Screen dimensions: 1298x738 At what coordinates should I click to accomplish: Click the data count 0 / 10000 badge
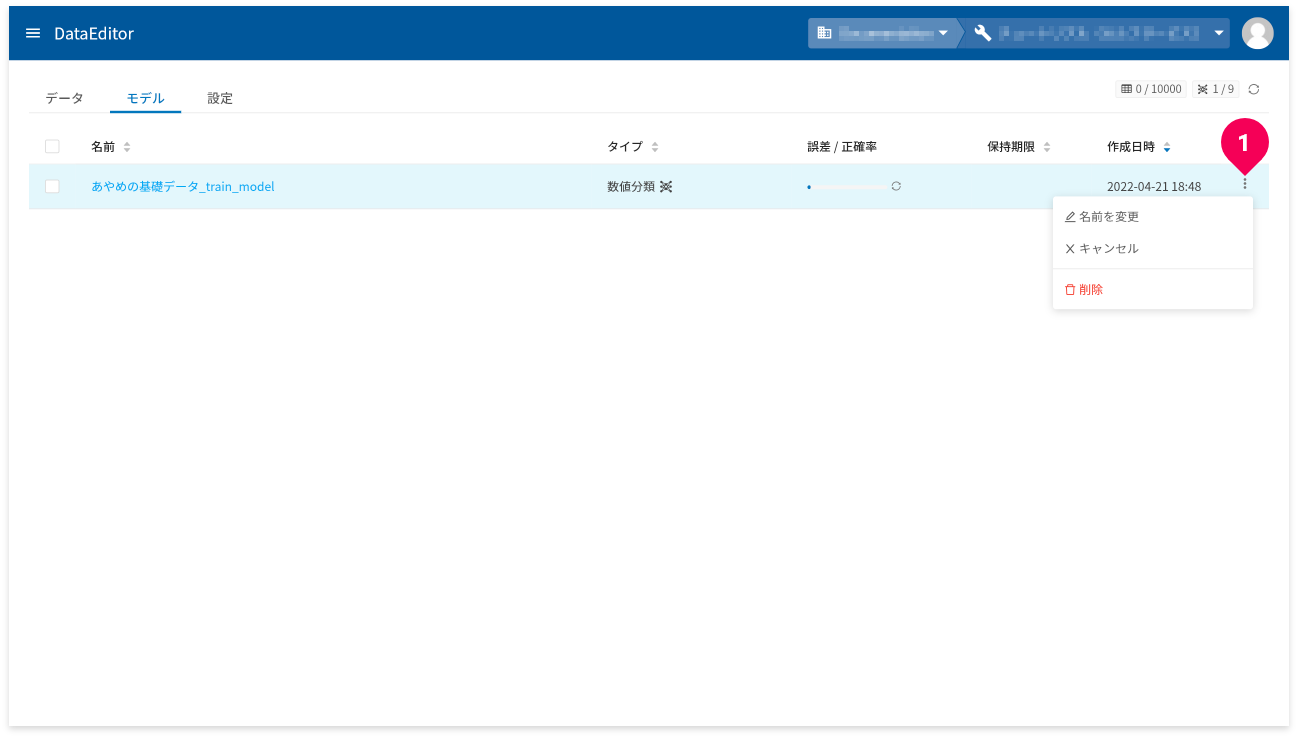pyautogui.click(x=1151, y=89)
